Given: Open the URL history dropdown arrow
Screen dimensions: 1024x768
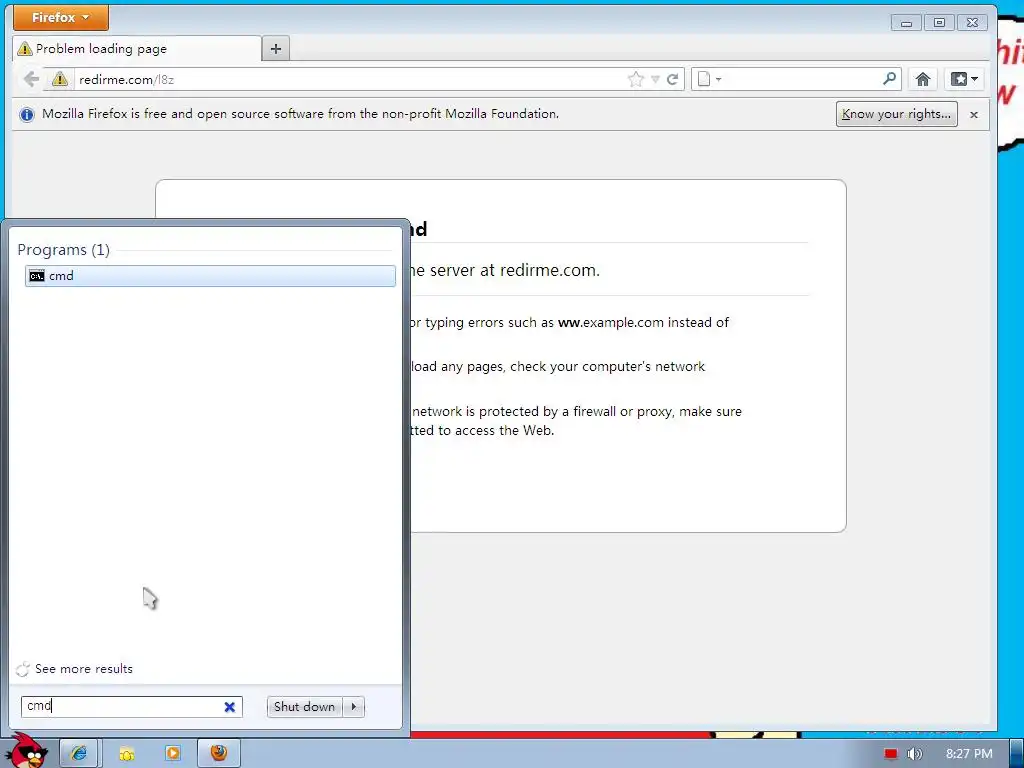Looking at the screenshot, I should [655, 80].
